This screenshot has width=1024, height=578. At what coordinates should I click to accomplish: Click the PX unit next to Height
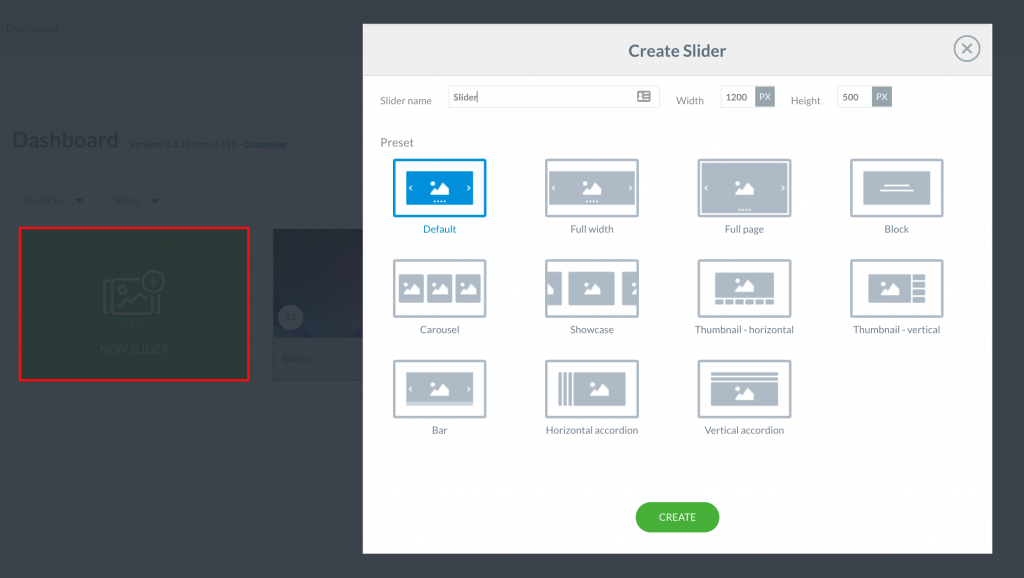[x=882, y=97]
